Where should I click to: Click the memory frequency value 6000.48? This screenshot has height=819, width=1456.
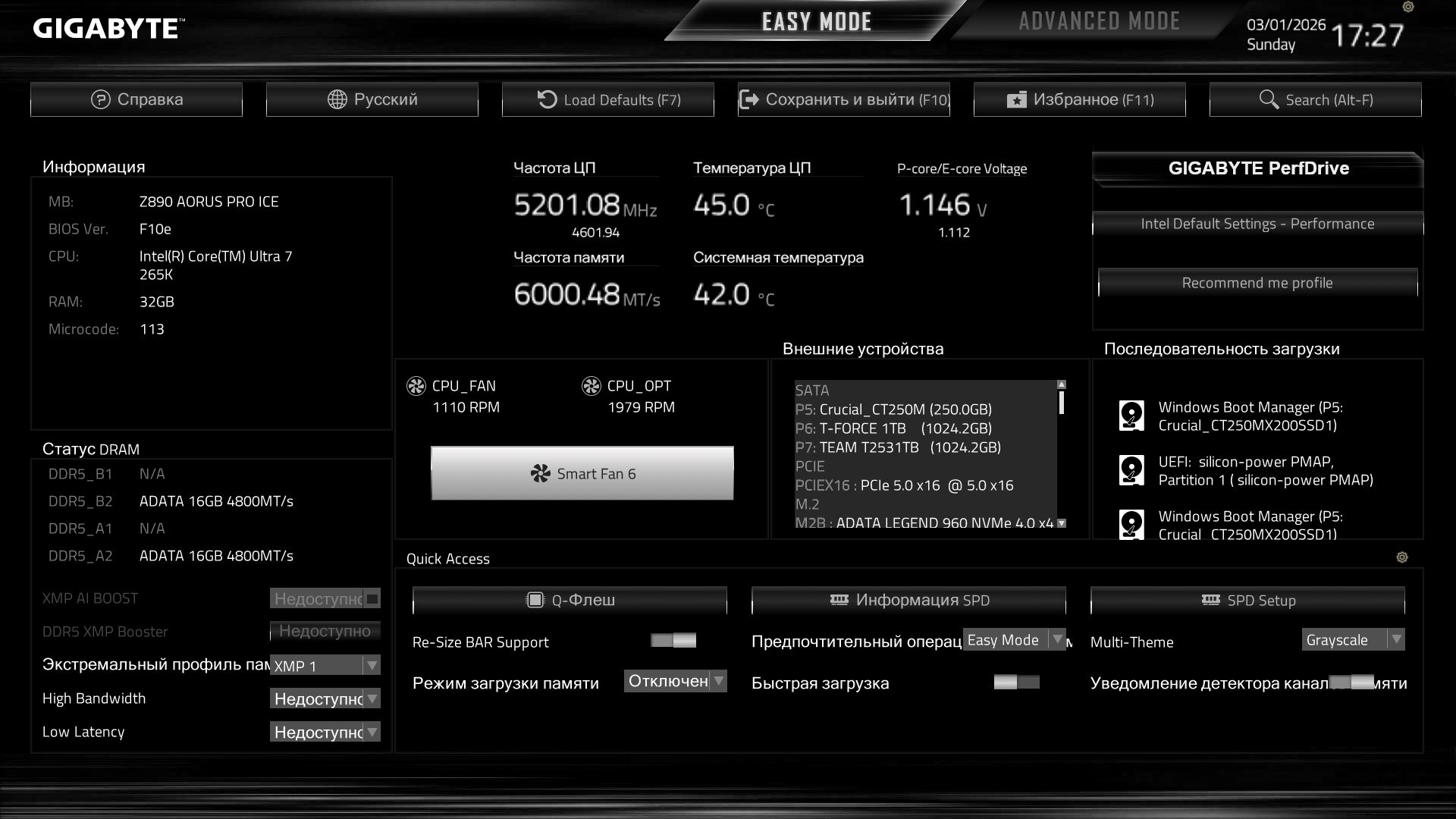(567, 294)
